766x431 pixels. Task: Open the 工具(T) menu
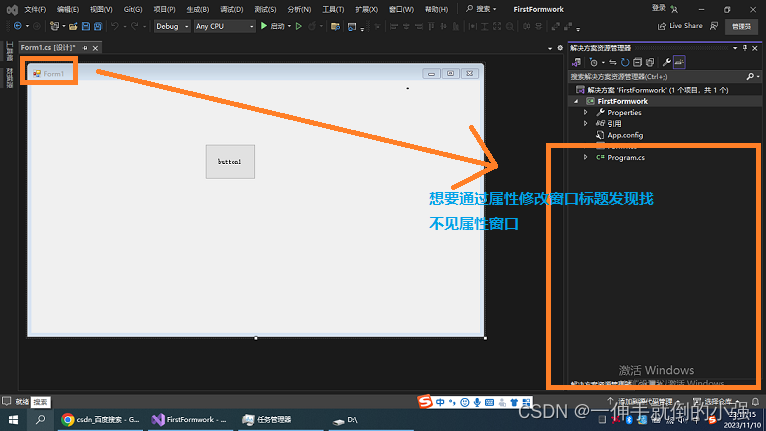[x=333, y=9]
